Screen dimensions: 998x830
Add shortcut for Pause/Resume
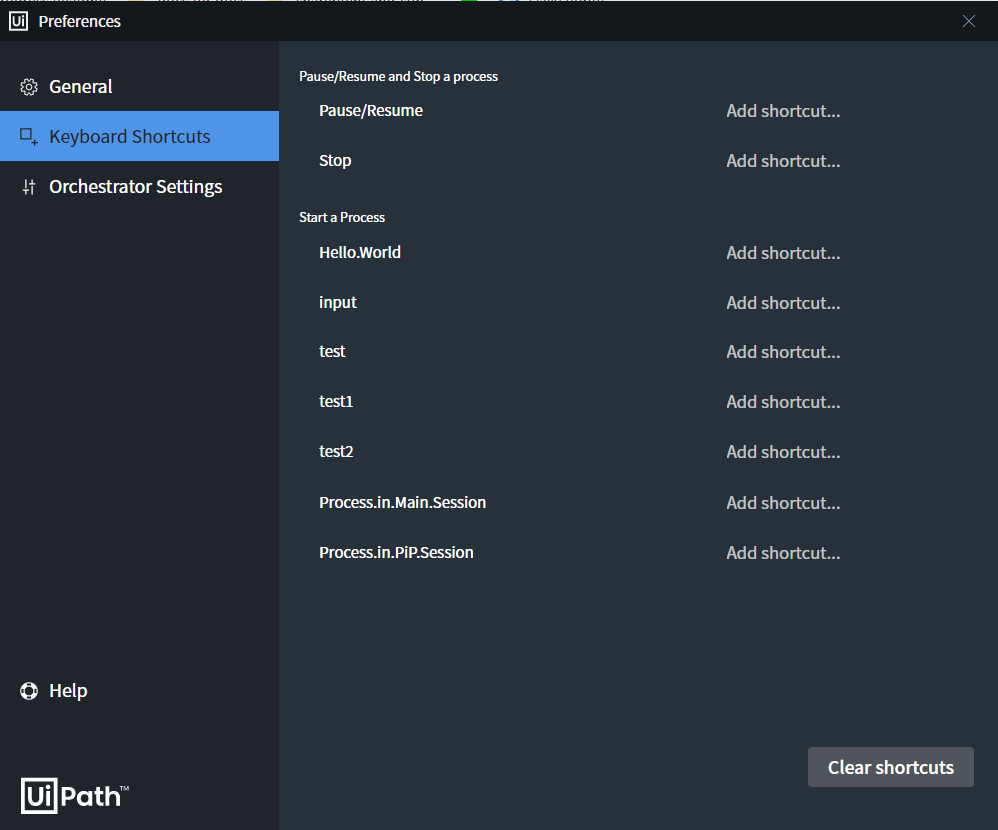pyautogui.click(x=783, y=111)
